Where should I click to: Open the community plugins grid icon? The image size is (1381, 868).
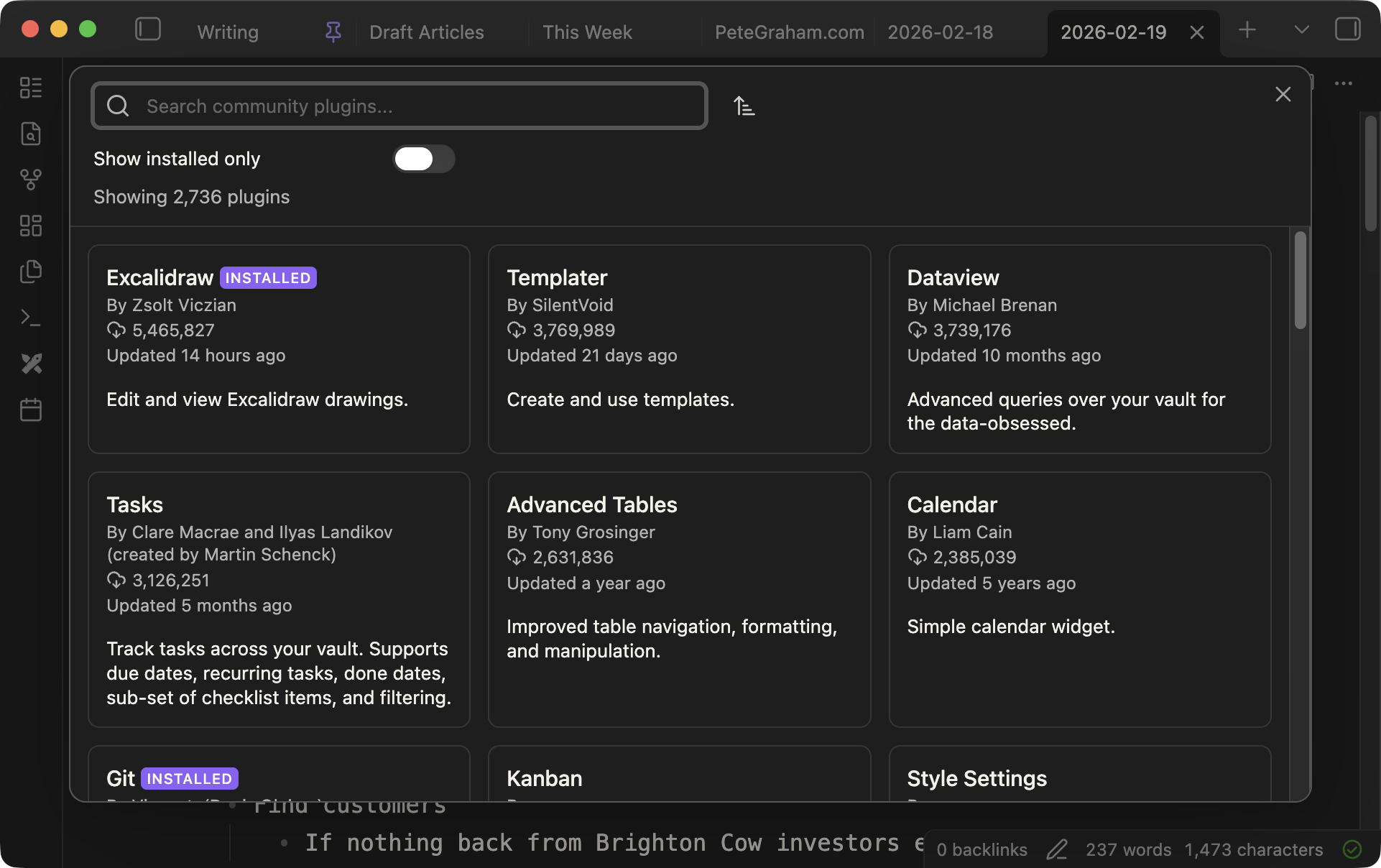pos(31,226)
